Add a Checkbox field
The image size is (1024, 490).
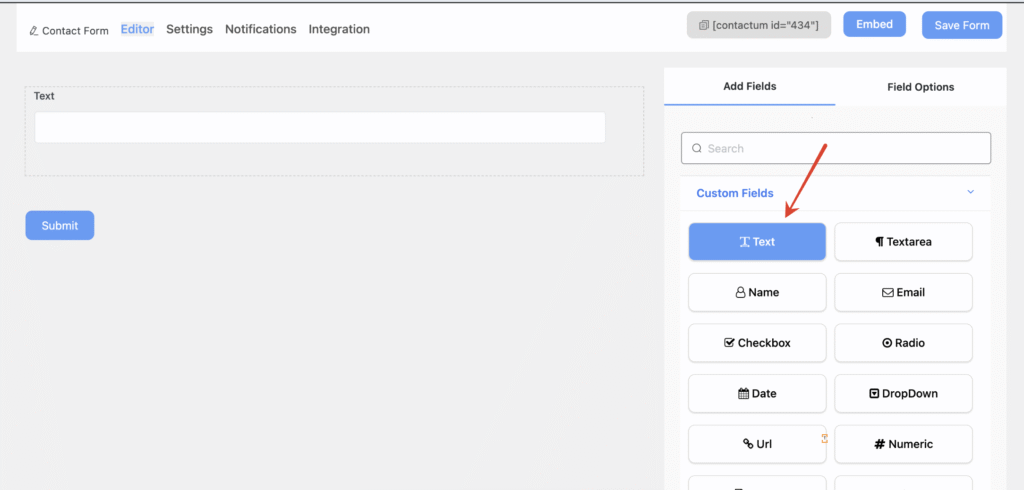[757, 343]
